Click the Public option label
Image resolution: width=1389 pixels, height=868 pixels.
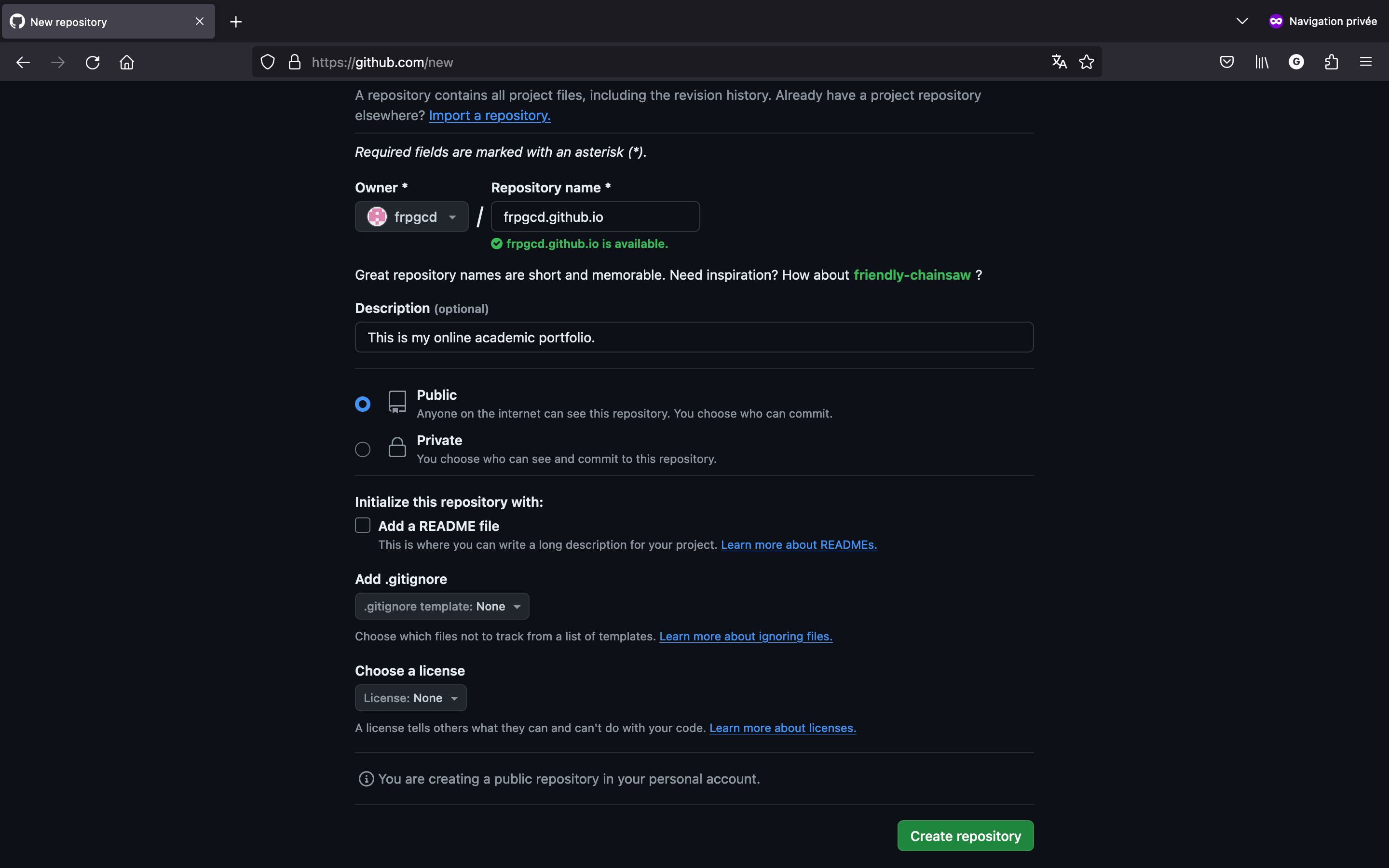coord(437,395)
